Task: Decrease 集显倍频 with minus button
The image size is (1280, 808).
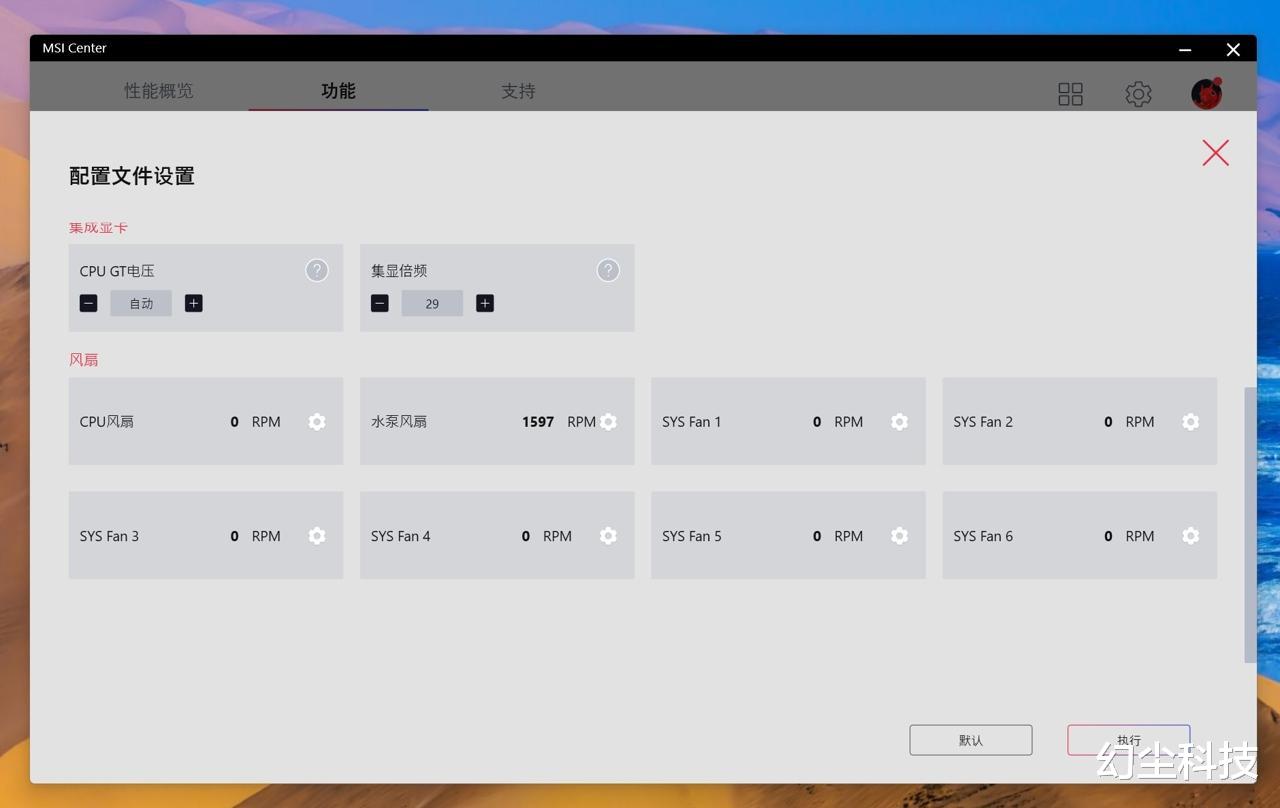Action: (x=380, y=303)
